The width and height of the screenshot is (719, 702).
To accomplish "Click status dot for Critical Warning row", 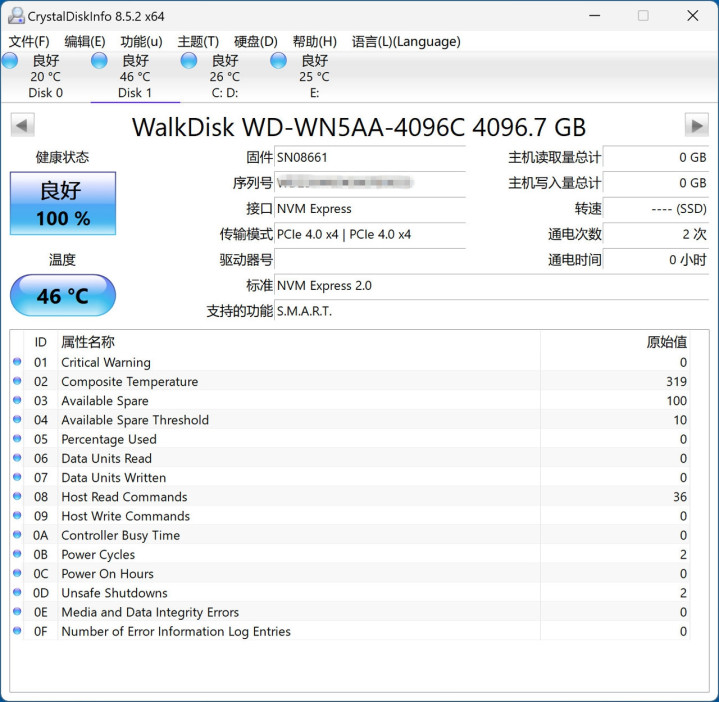I will [x=17, y=362].
